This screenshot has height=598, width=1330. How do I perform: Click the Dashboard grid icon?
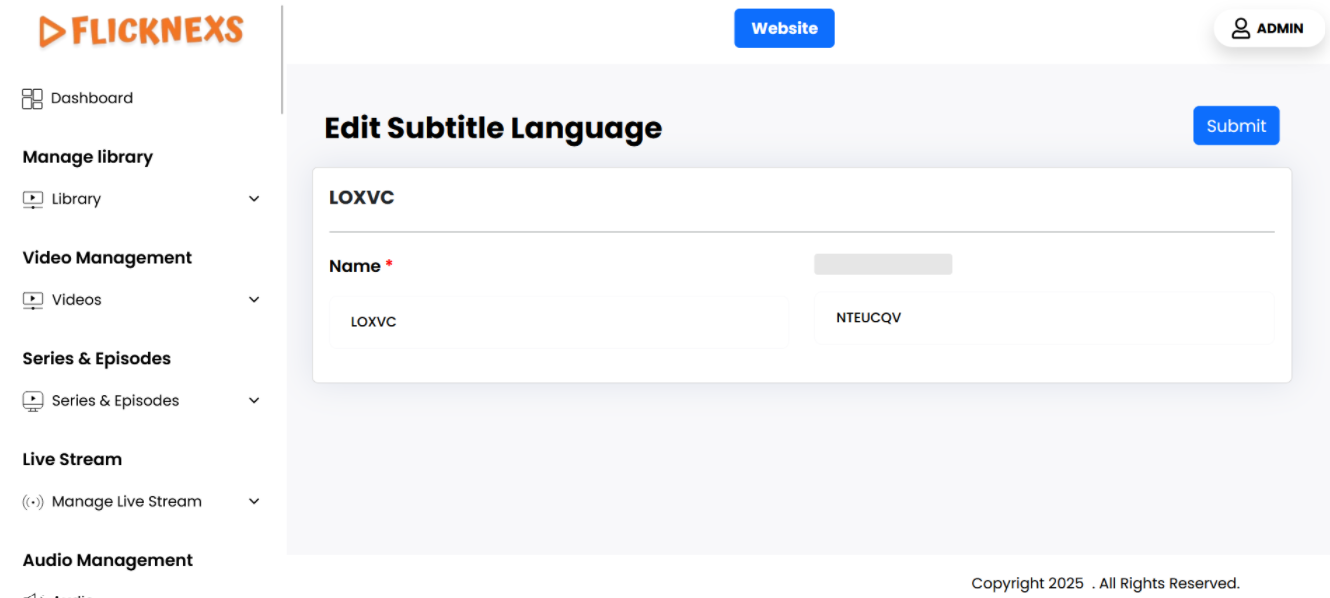32,98
